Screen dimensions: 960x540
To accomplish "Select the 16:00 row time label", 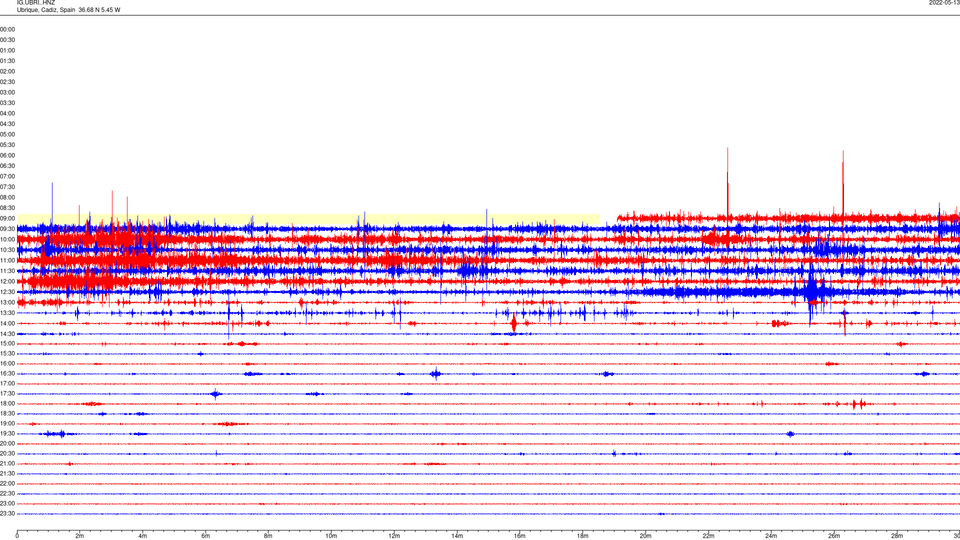I will pyautogui.click(x=7, y=364).
